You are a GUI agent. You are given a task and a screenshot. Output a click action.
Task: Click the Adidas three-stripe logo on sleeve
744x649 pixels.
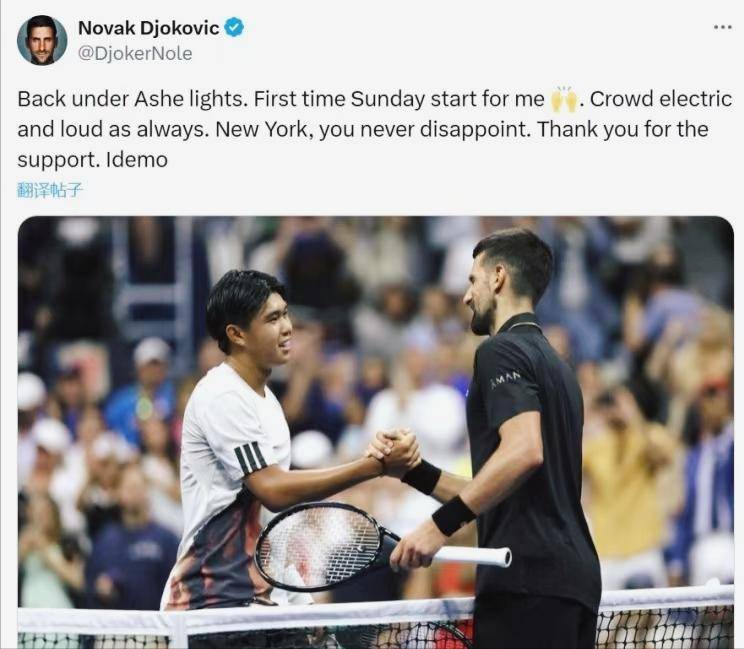[251, 457]
